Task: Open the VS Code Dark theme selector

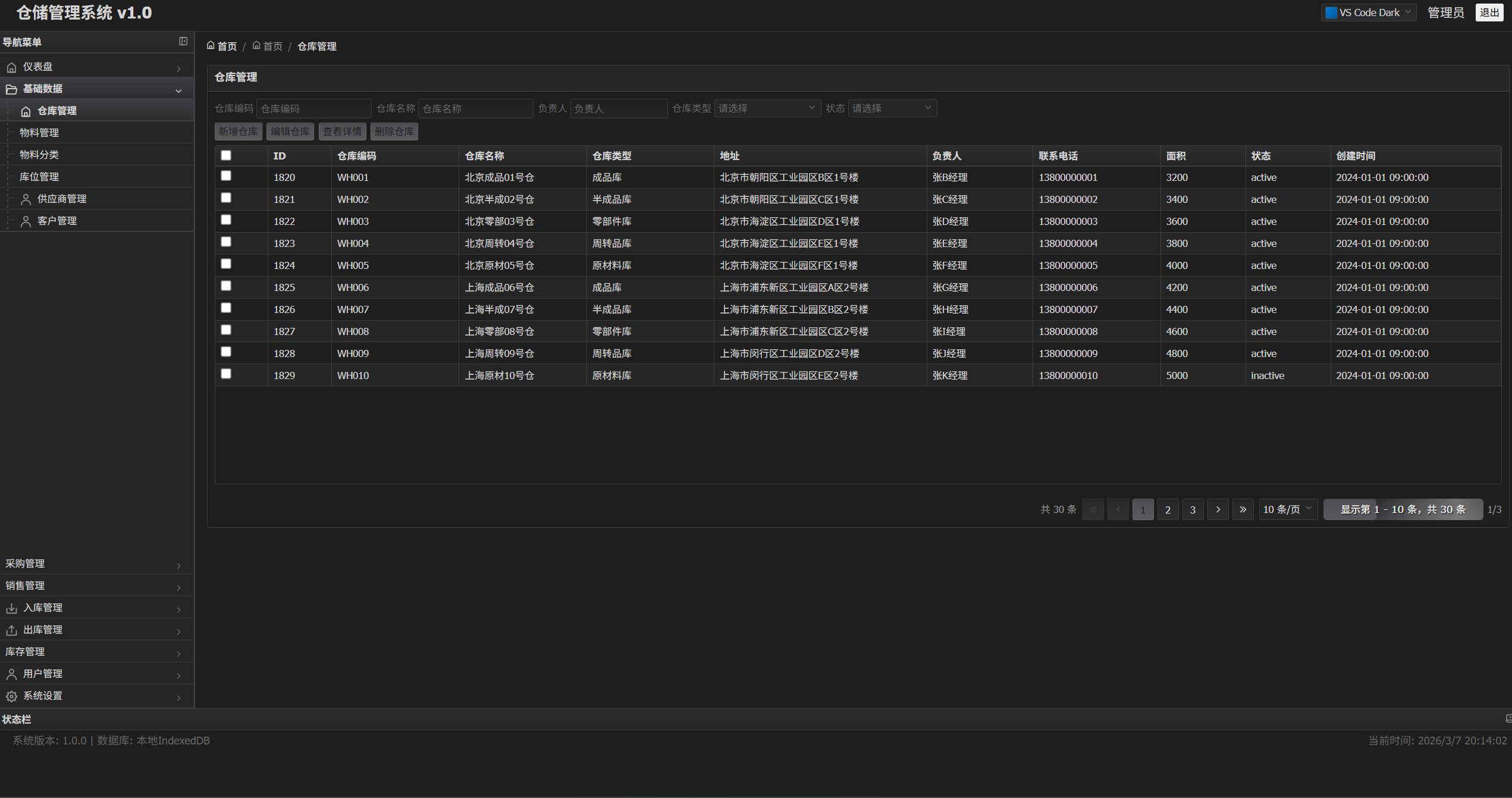Action: click(x=1367, y=12)
